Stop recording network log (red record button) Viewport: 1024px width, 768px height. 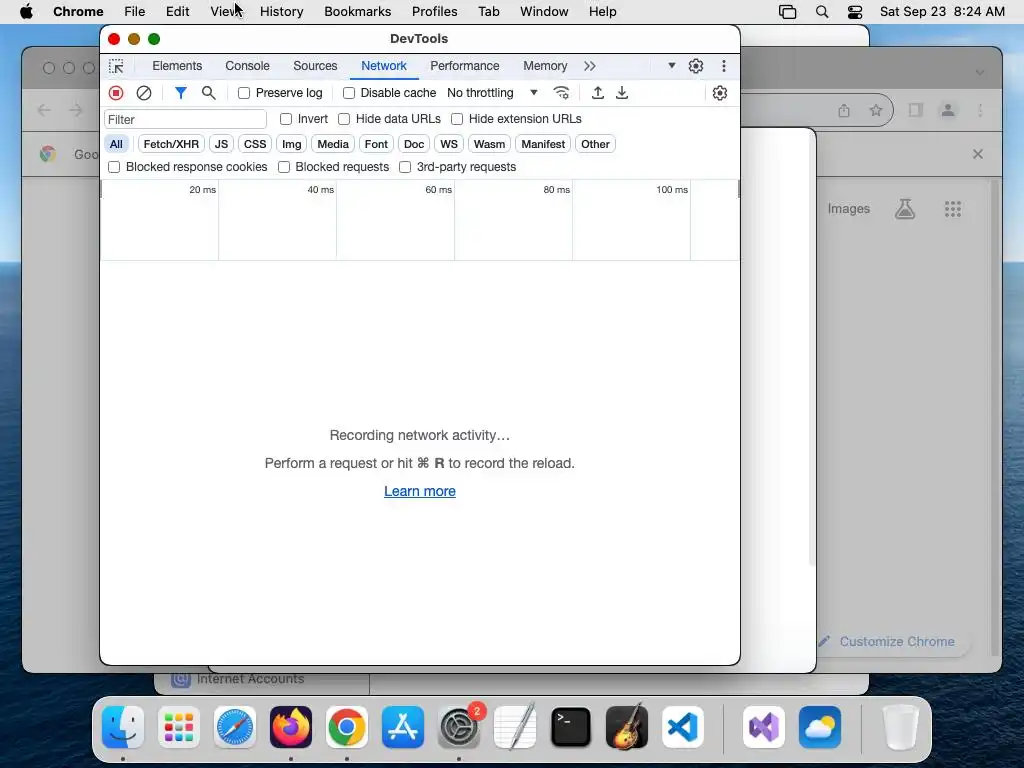tap(116, 93)
